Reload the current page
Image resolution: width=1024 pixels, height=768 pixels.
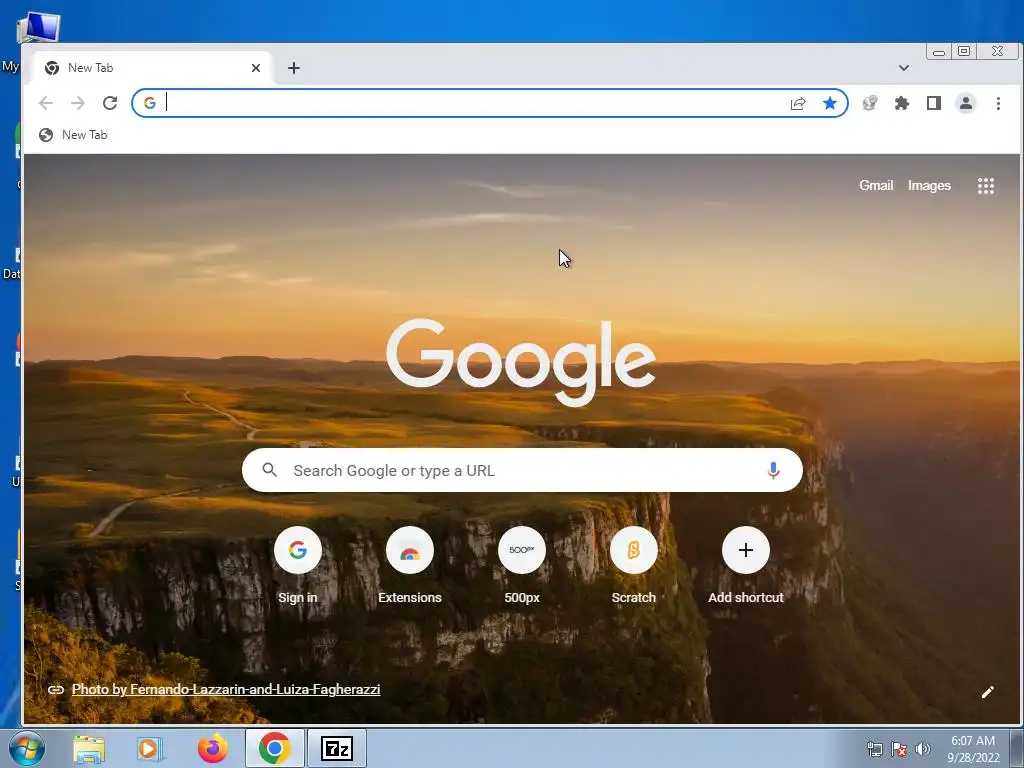(110, 103)
